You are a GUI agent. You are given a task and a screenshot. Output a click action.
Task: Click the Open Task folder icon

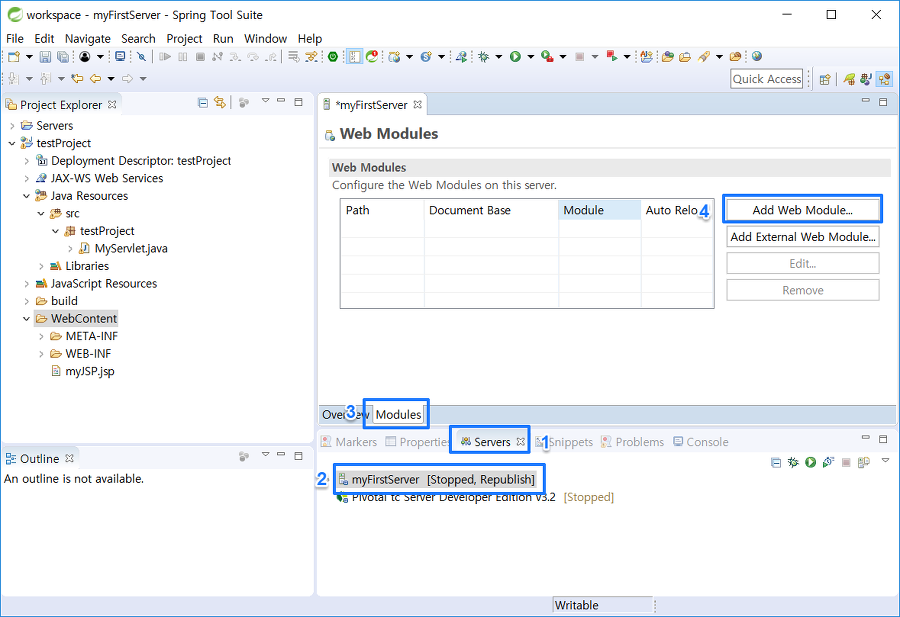click(x=685, y=56)
